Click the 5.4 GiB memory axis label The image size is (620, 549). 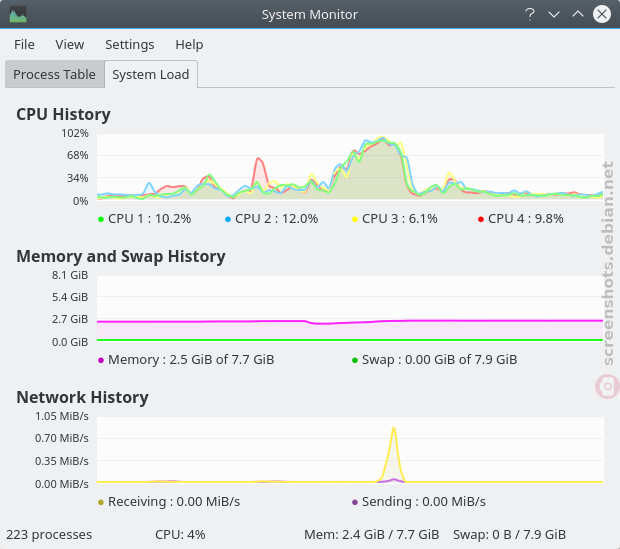pyautogui.click(x=70, y=297)
